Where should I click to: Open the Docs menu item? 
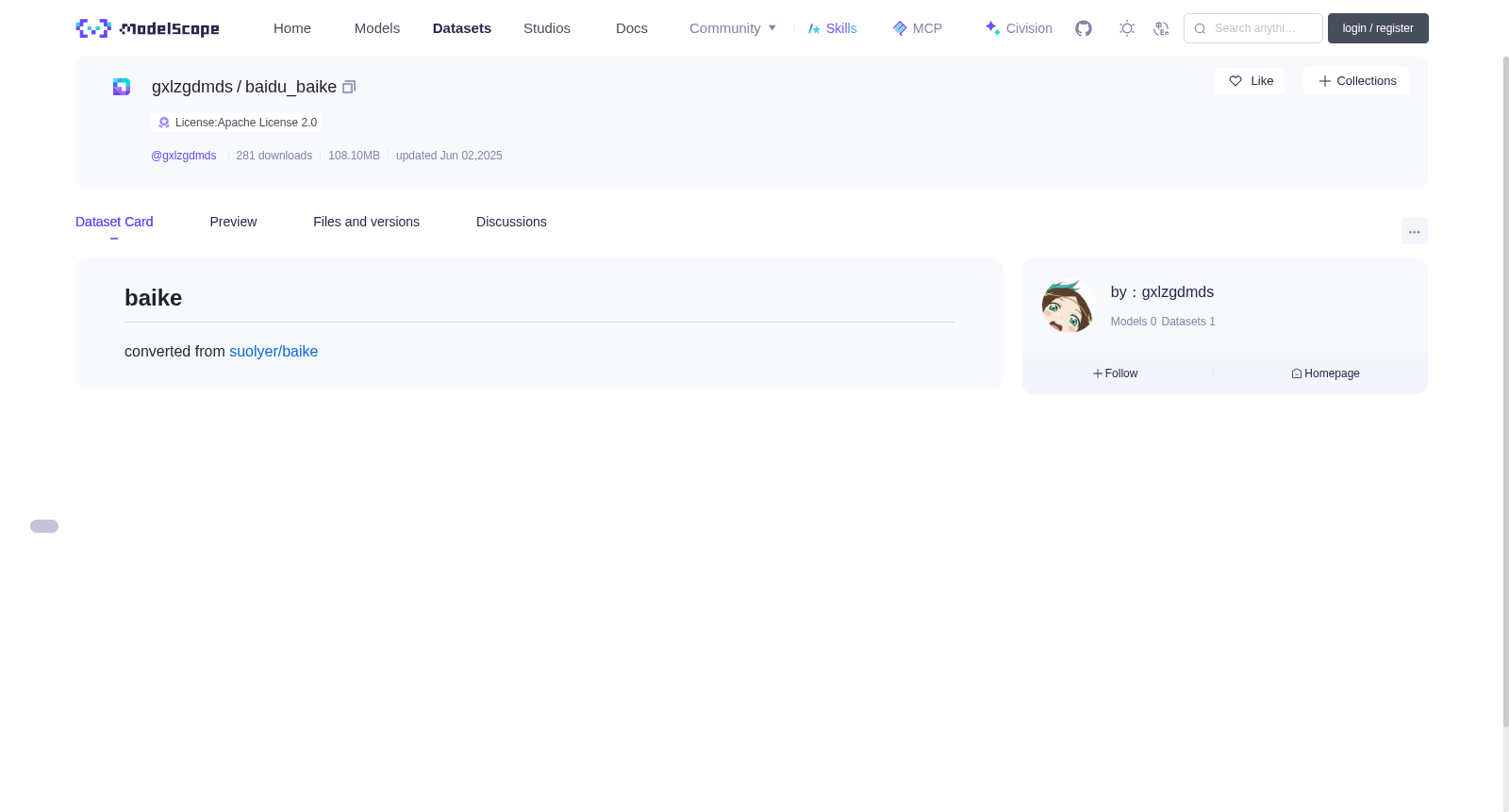pyautogui.click(x=632, y=28)
